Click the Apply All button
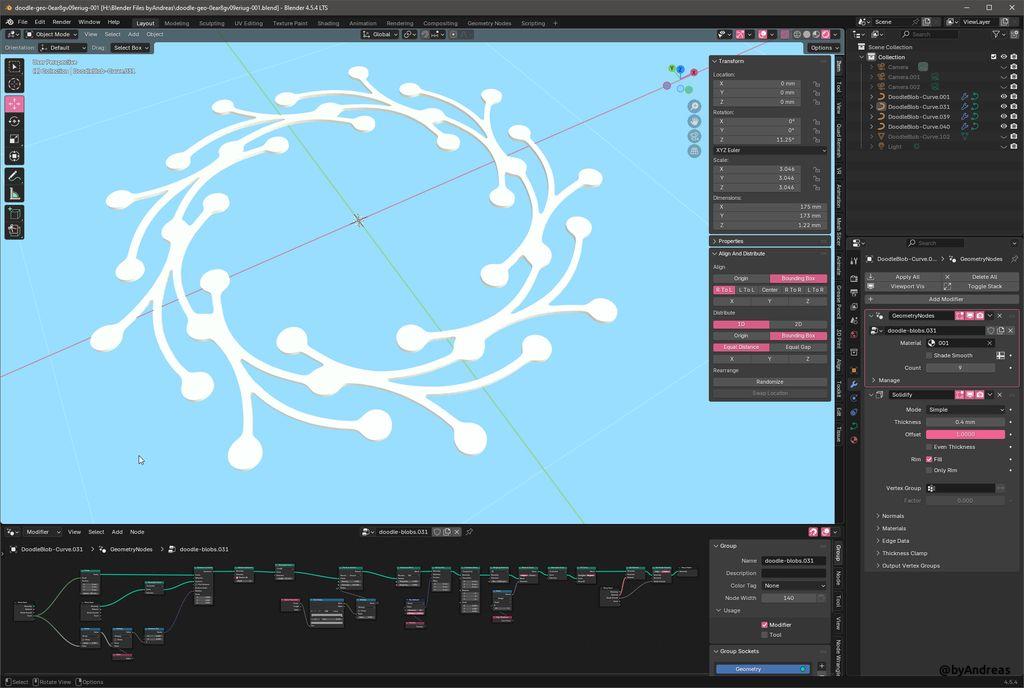This screenshot has width=1024, height=688. [x=907, y=277]
